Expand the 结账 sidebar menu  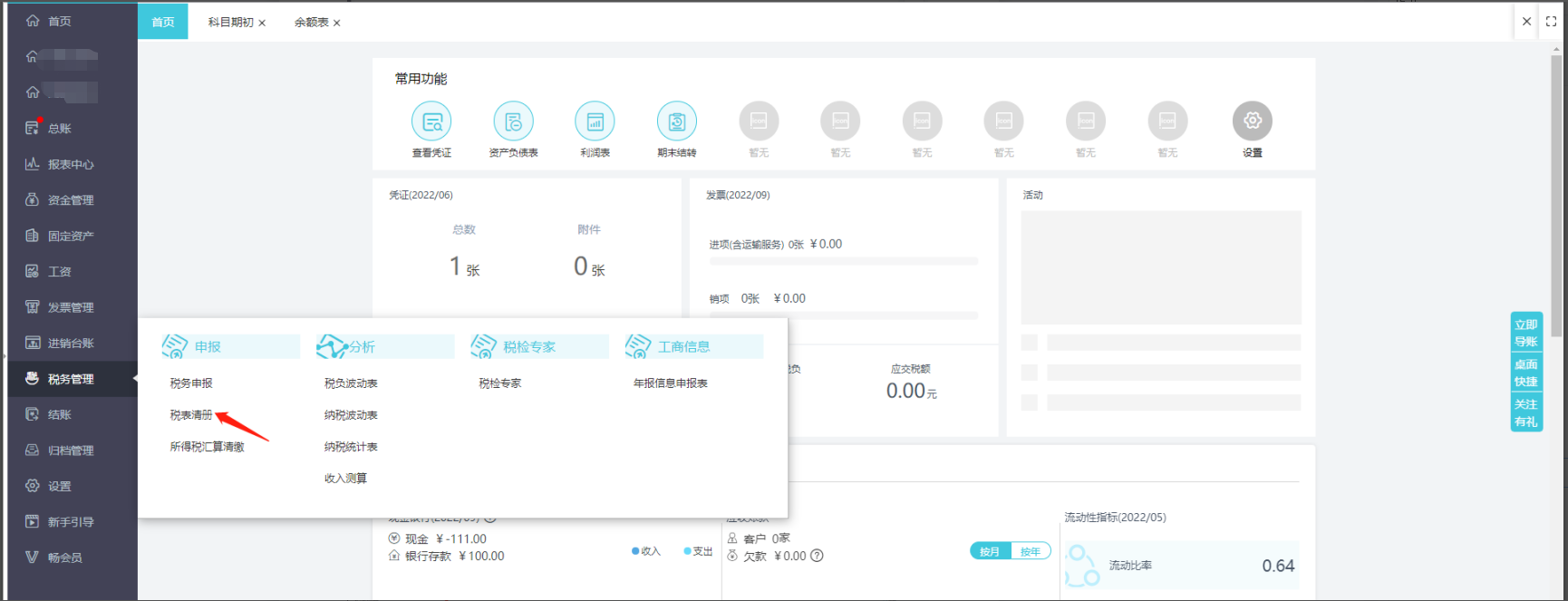pyautogui.click(x=60, y=414)
